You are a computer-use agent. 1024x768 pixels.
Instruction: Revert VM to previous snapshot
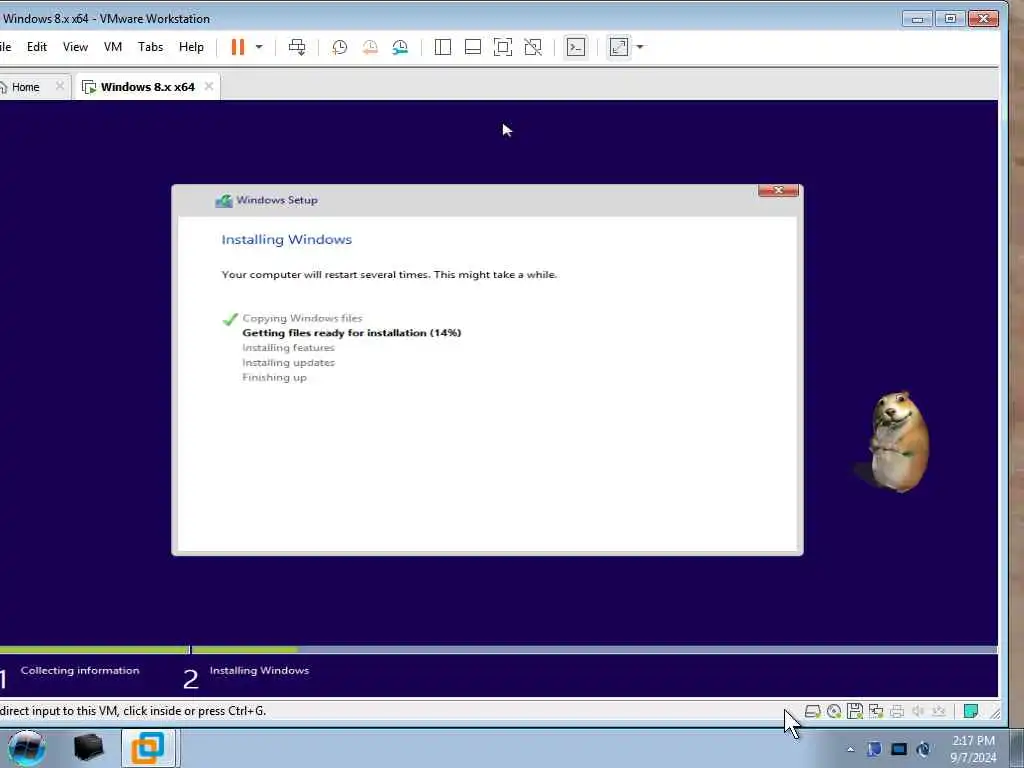[x=370, y=47]
